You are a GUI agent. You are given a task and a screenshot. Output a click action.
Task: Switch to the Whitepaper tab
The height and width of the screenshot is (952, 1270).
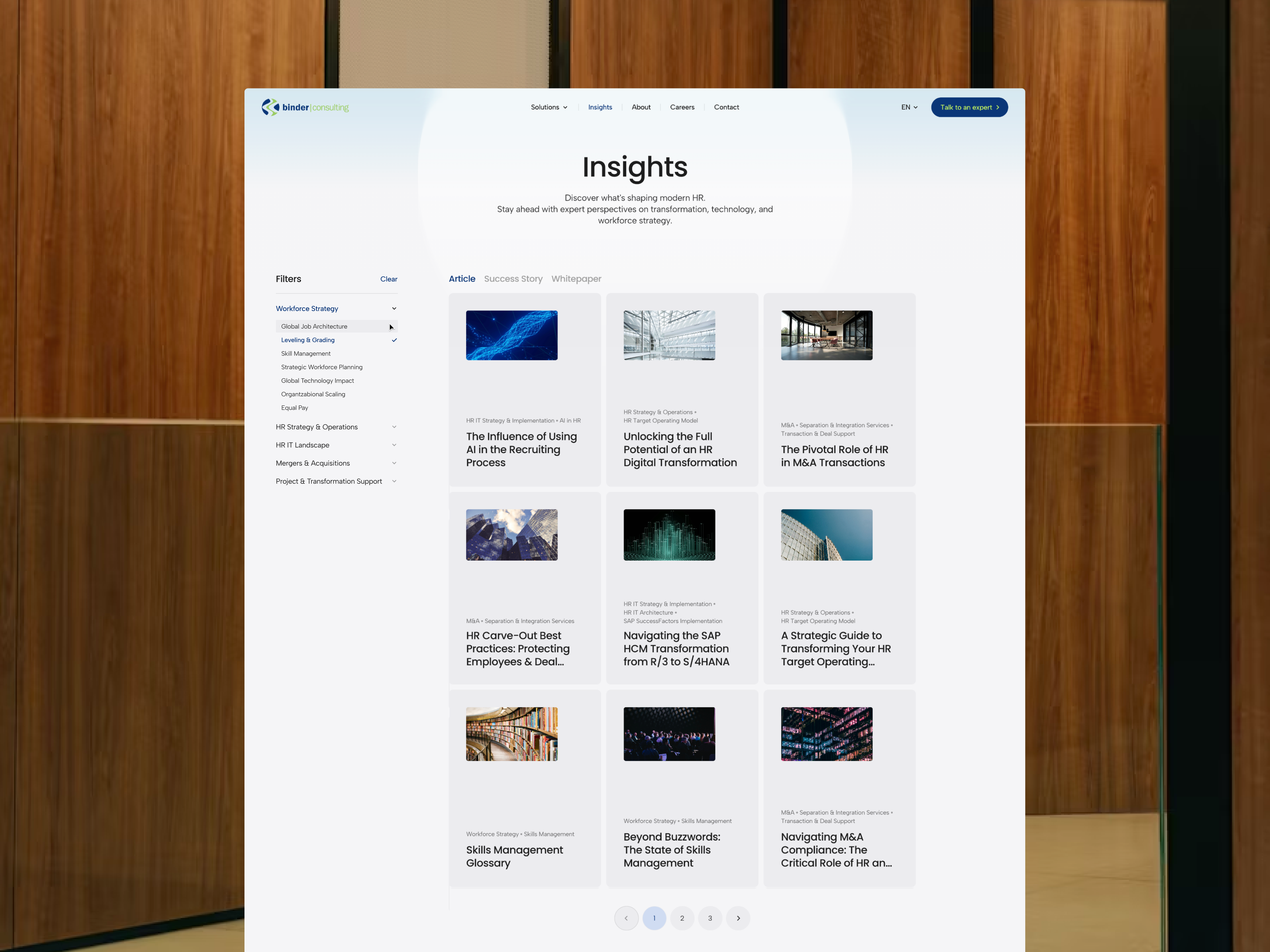point(576,279)
